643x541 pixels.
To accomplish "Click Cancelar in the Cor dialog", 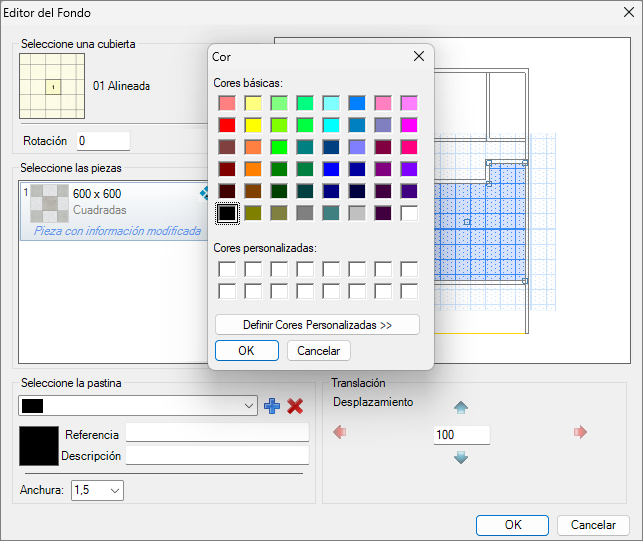I will (319, 351).
